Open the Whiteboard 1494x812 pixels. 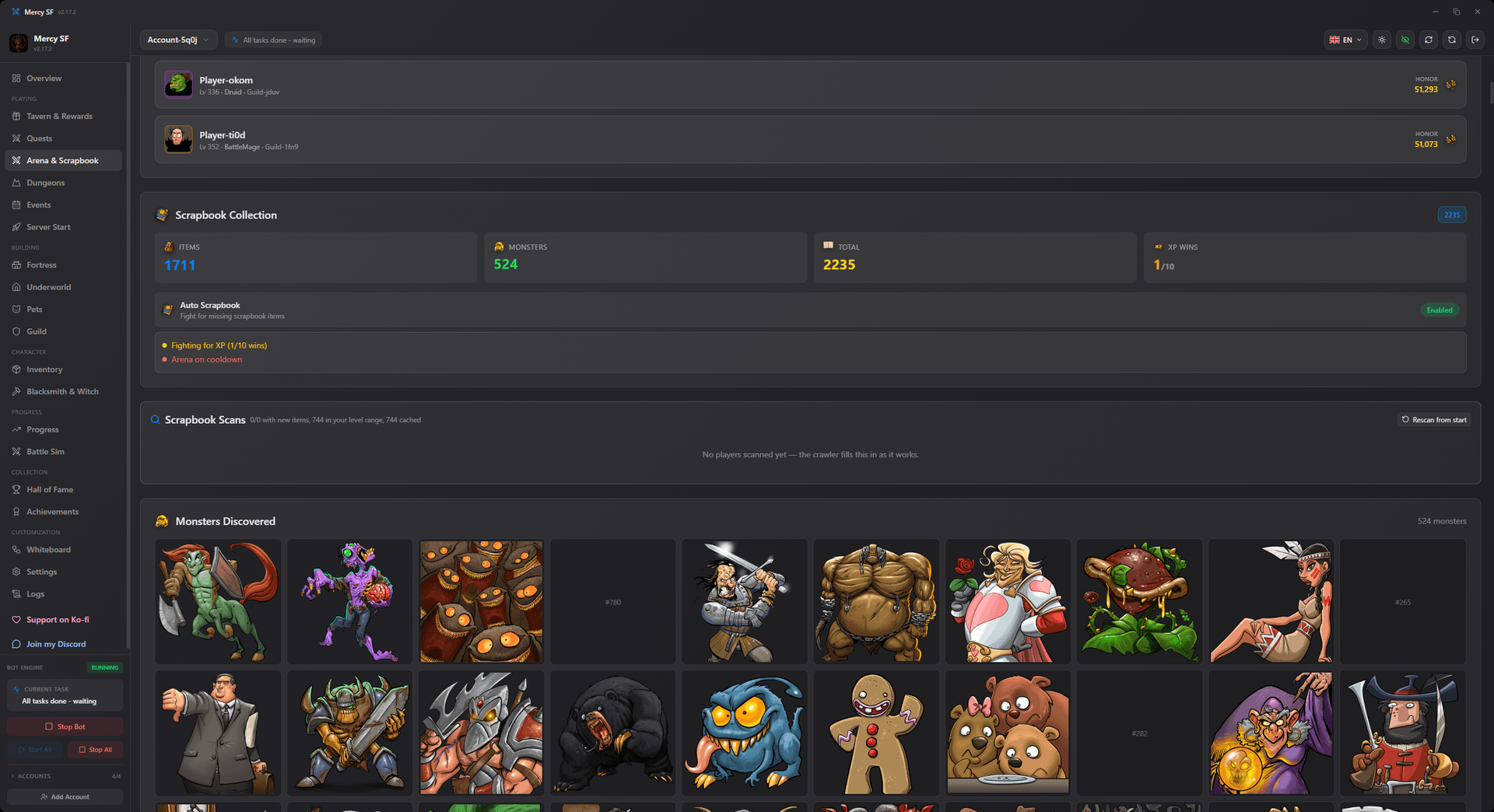pos(63,550)
